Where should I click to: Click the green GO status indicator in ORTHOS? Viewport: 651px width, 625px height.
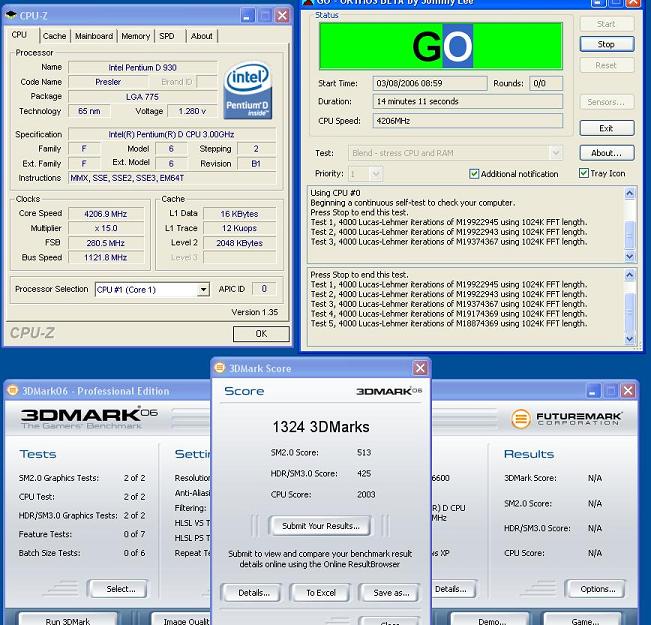click(441, 46)
